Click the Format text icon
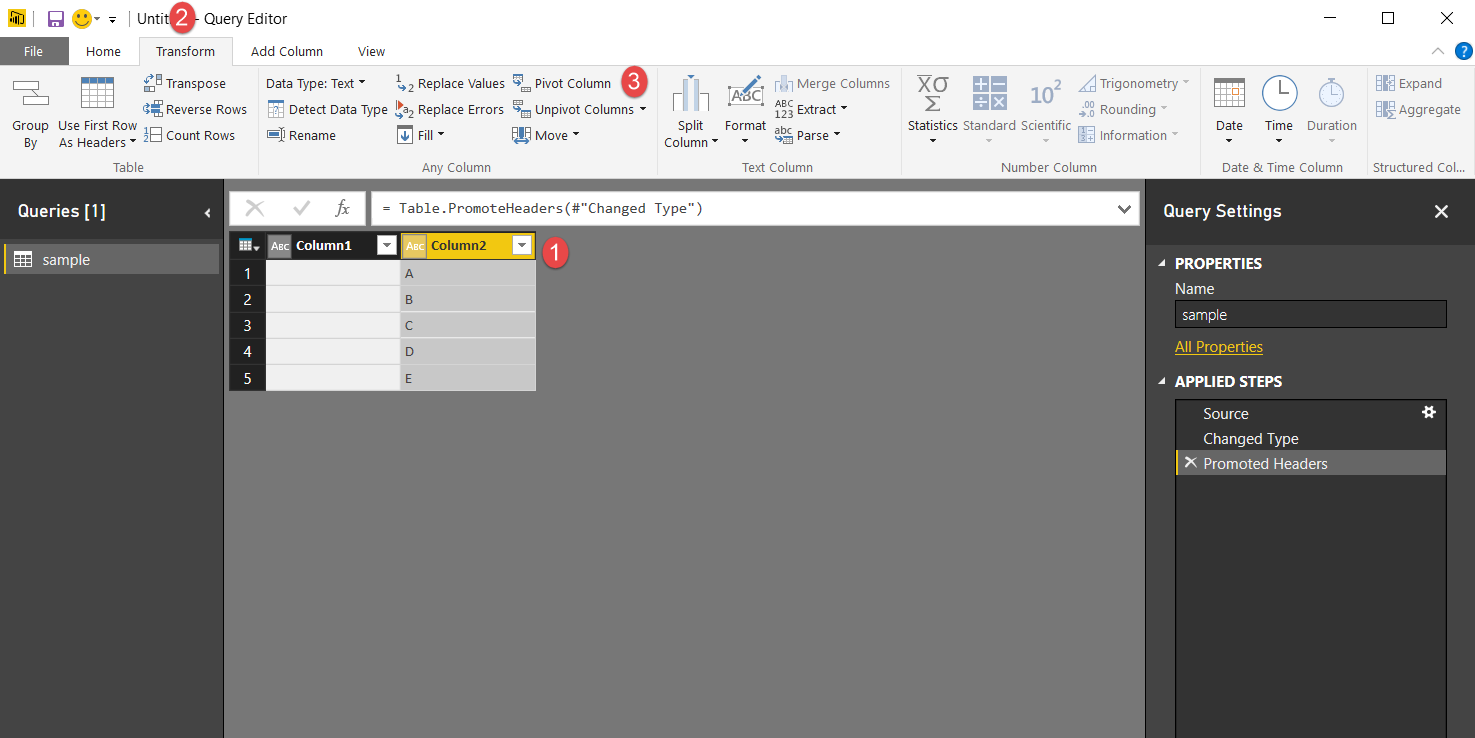The width and height of the screenshot is (1475, 738). pyautogui.click(x=745, y=94)
